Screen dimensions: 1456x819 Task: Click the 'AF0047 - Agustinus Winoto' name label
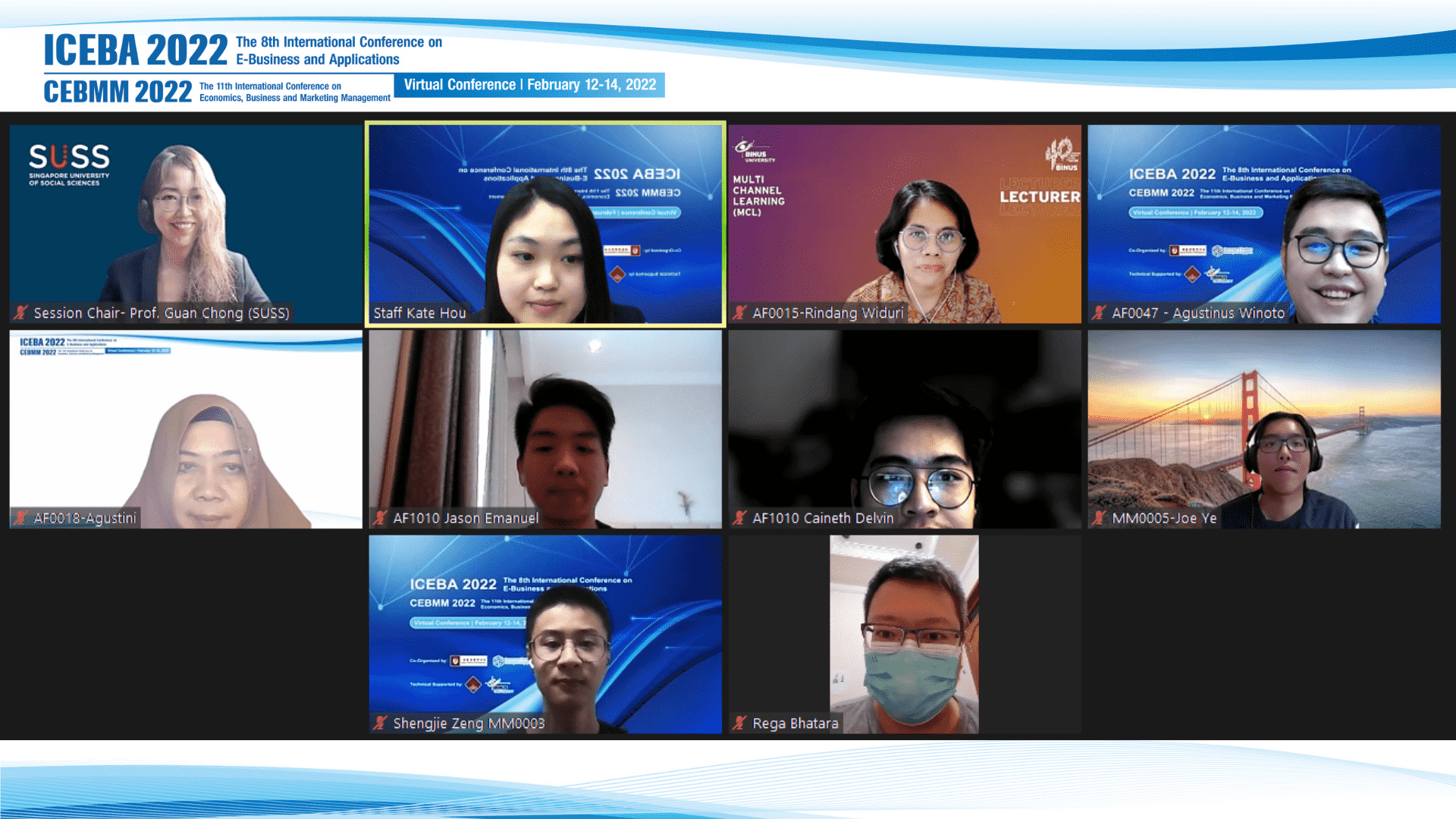[1198, 313]
